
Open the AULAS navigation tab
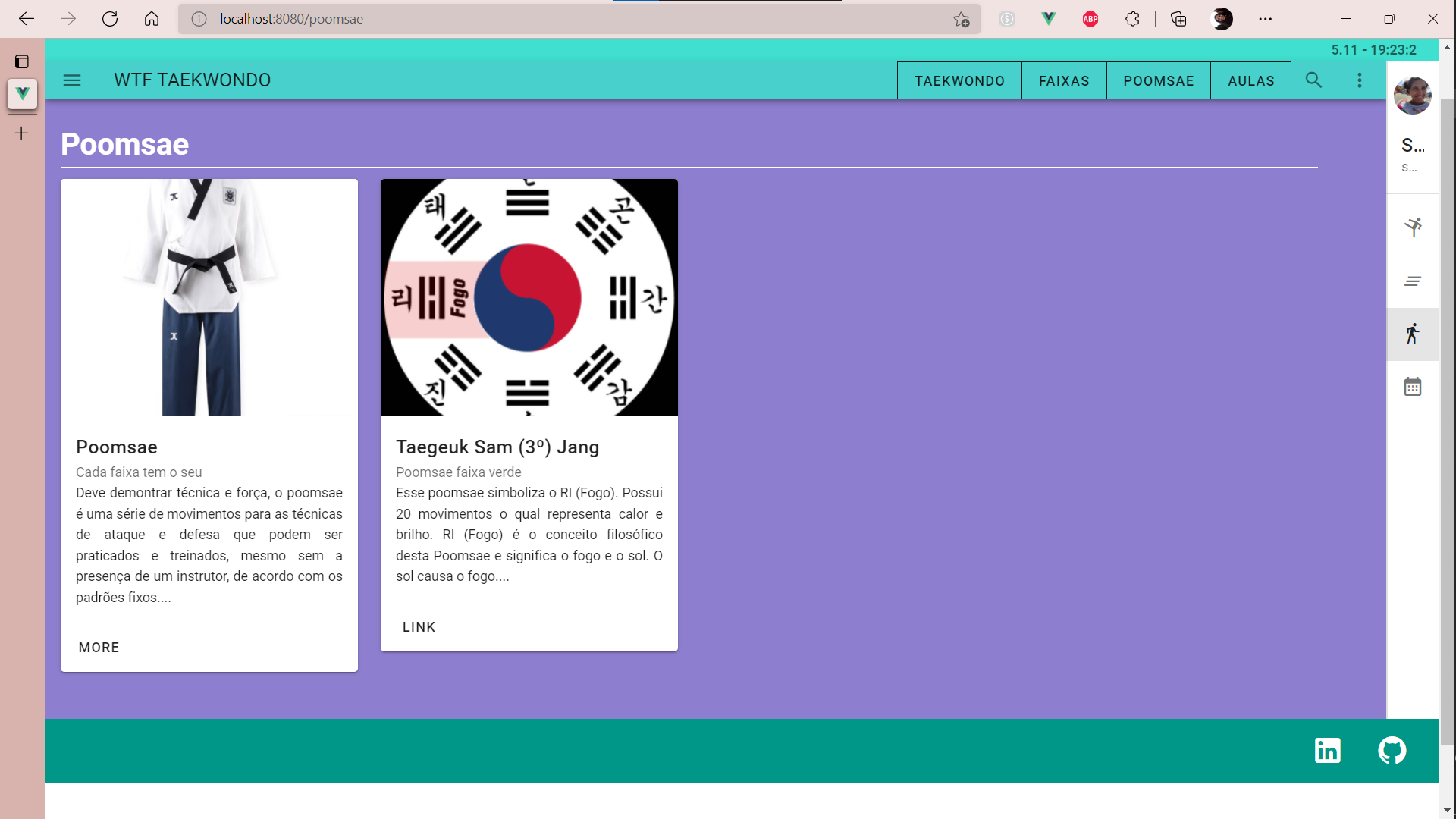[1250, 81]
